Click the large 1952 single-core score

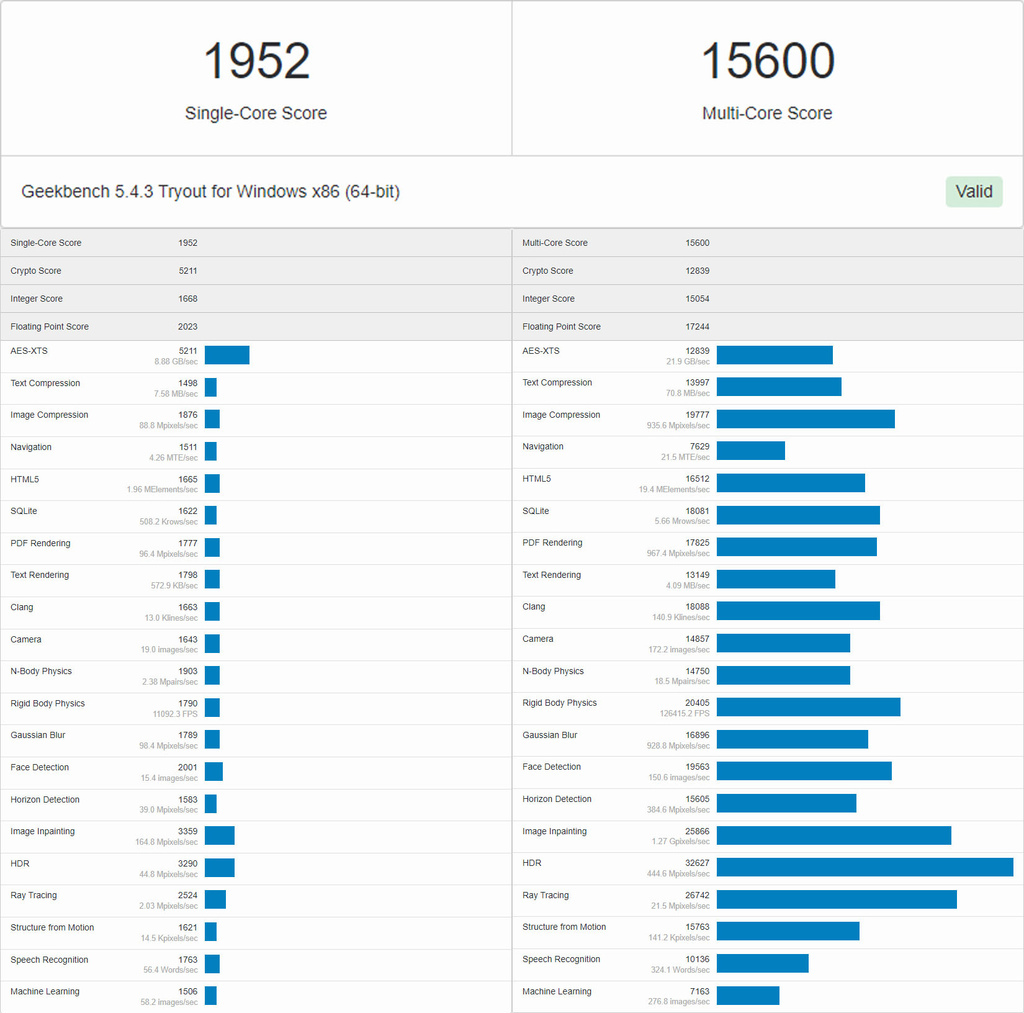[x=256, y=62]
